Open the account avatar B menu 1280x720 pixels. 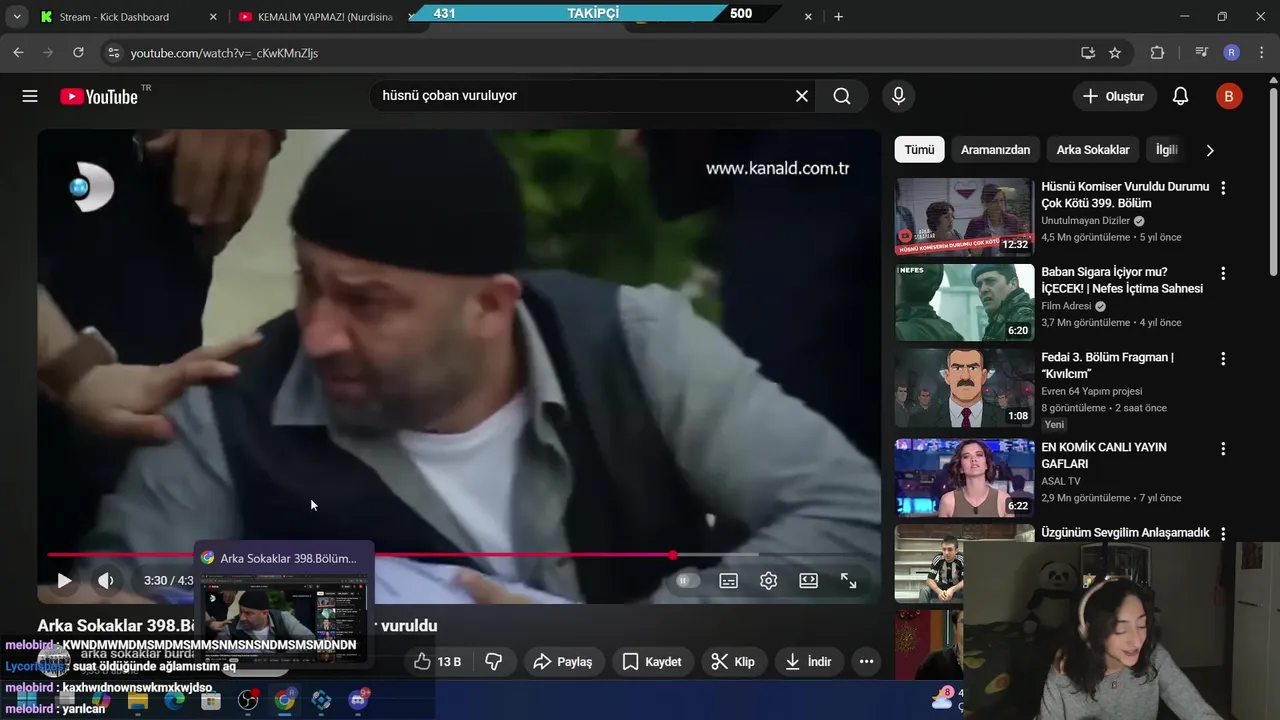[x=1229, y=96]
